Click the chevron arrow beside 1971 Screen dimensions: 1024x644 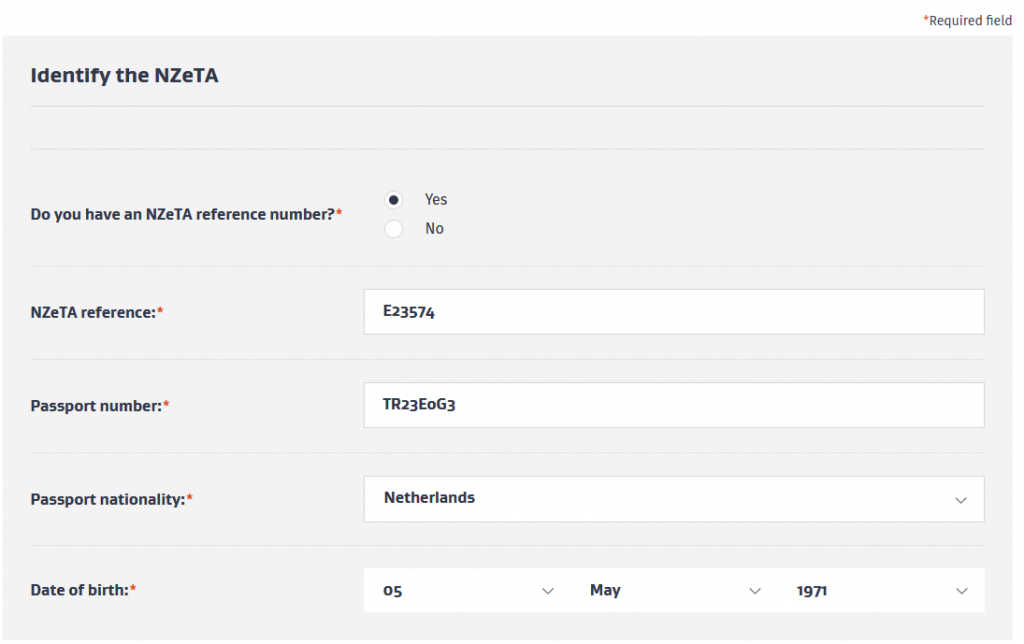point(961,591)
